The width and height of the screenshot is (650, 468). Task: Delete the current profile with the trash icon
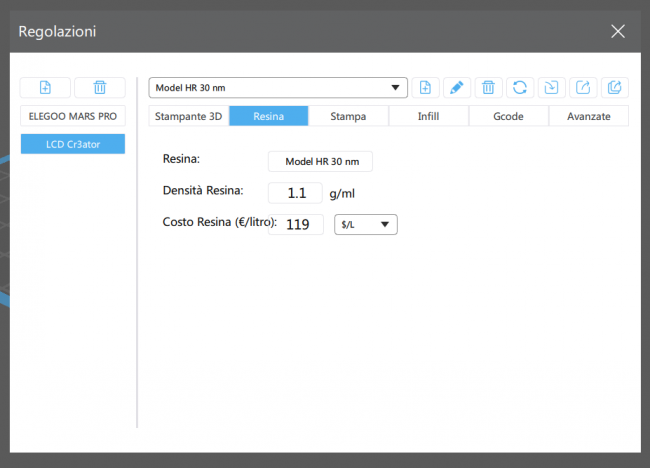click(x=488, y=88)
